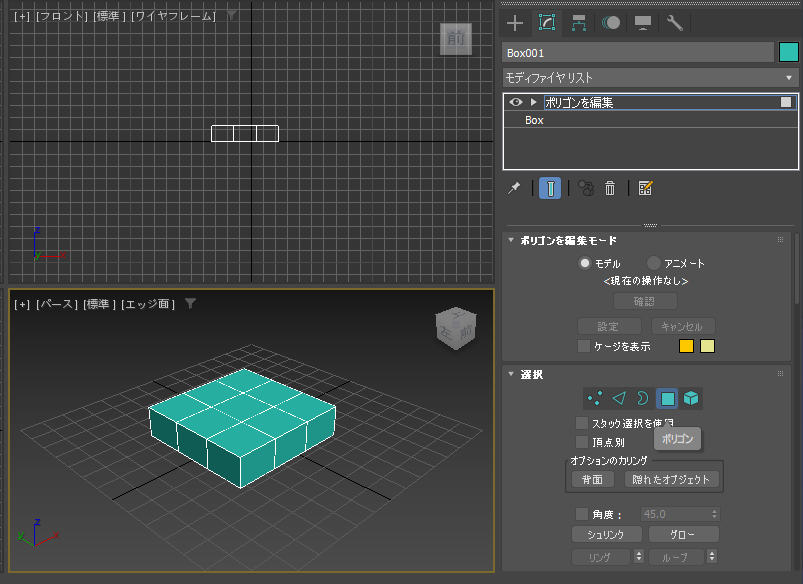Click the リング button

point(601,557)
